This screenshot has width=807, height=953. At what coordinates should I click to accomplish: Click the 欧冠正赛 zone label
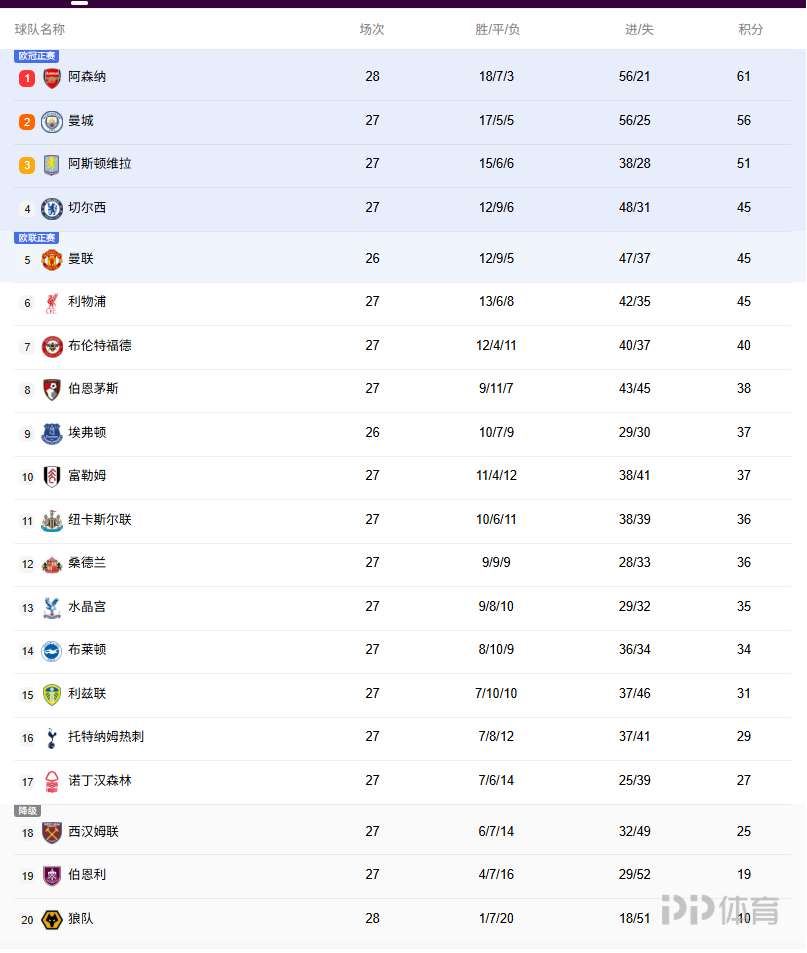click(37, 56)
